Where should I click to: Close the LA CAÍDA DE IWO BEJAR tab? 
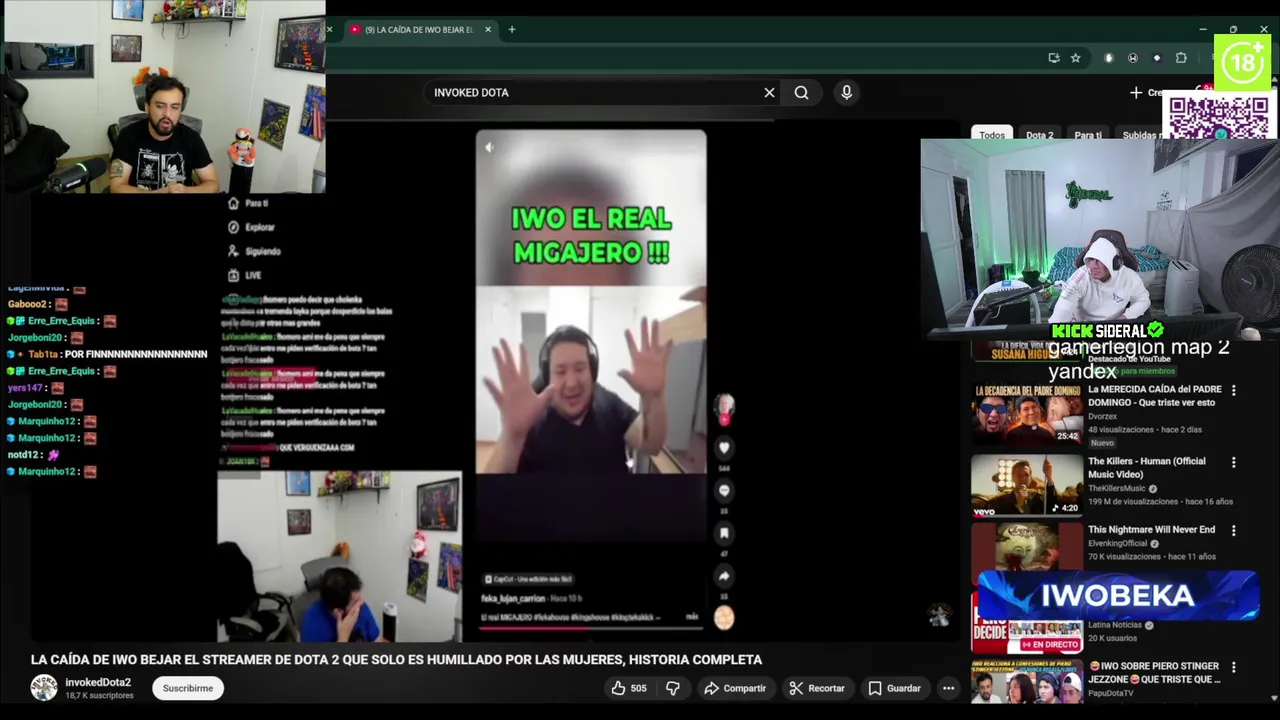click(x=488, y=29)
